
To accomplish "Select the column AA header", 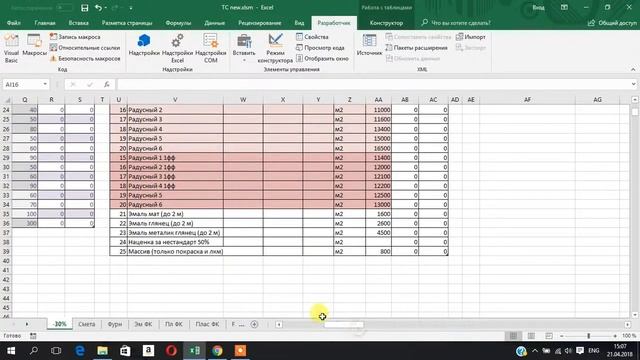I will pos(378,100).
